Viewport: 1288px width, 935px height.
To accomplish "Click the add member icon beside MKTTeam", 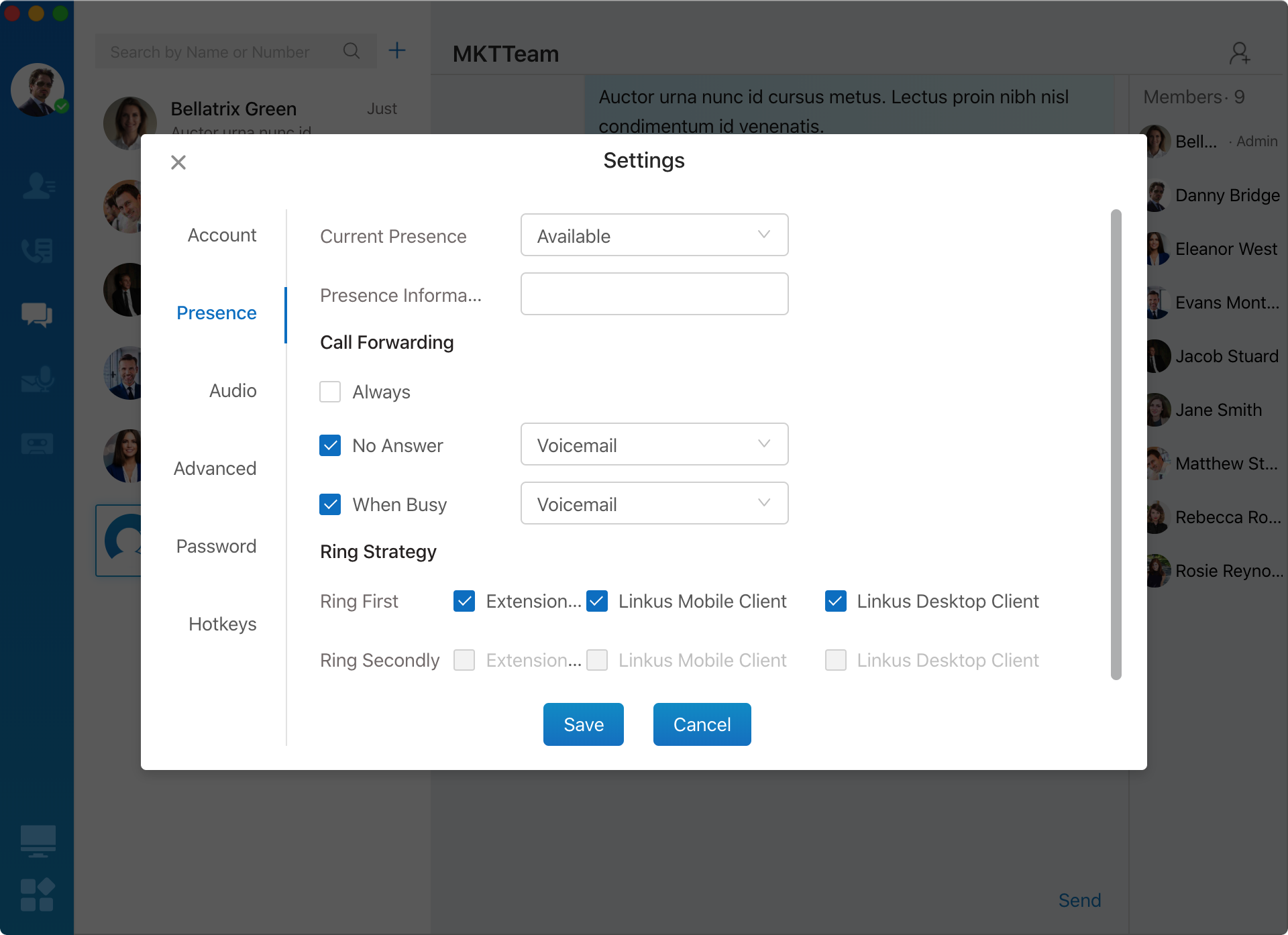I will point(1240,53).
